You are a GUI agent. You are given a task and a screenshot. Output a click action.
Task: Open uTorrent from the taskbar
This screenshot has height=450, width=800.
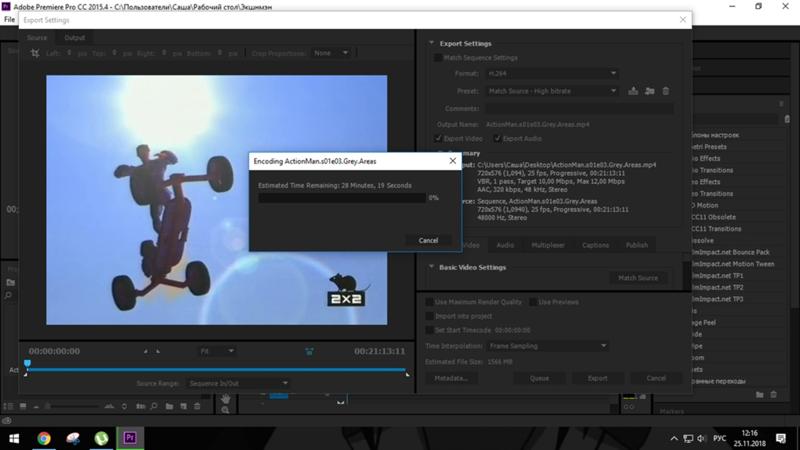coord(101,438)
